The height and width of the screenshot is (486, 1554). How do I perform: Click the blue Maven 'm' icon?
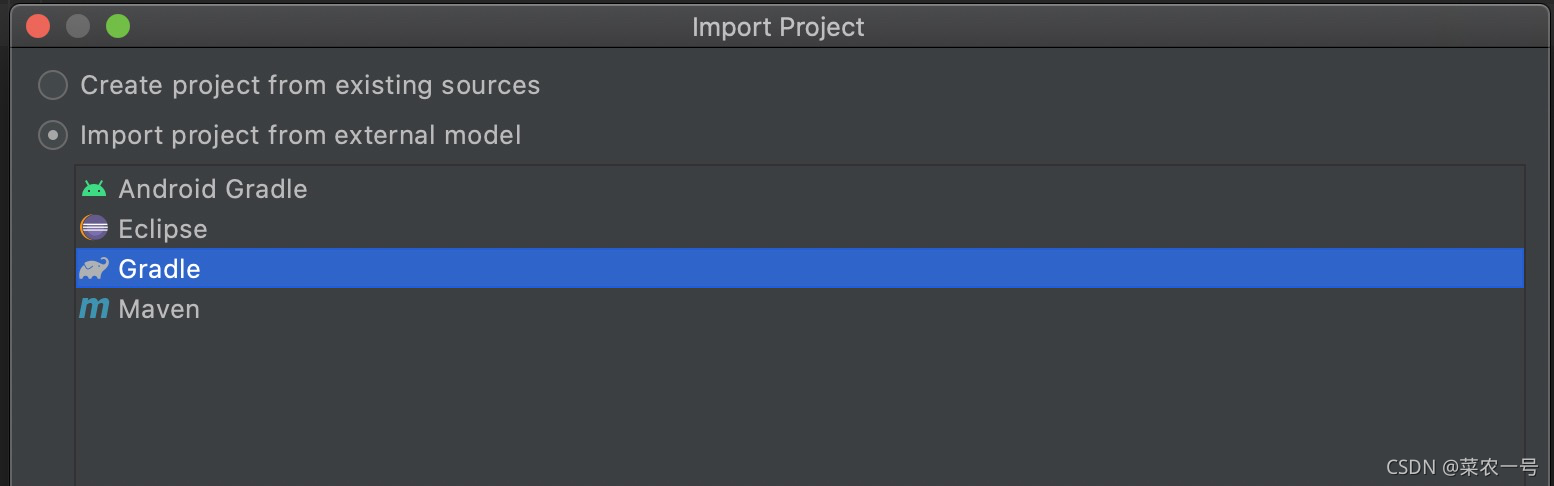[x=94, y=309]
